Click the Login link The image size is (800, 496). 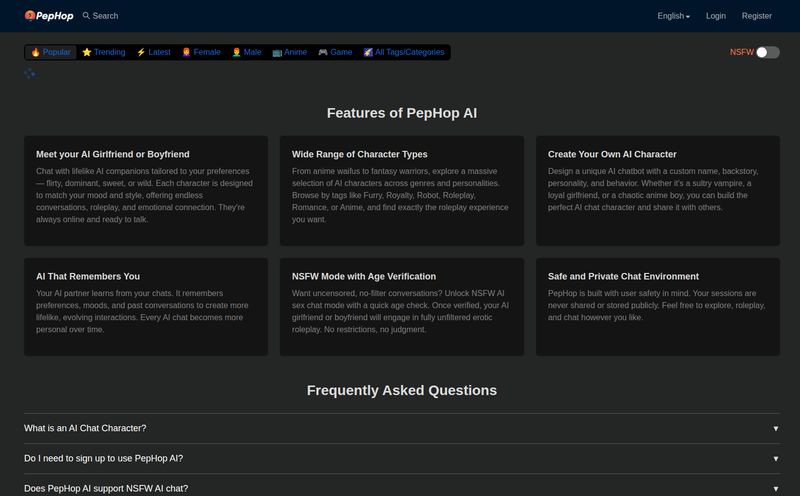pos(716,16)
